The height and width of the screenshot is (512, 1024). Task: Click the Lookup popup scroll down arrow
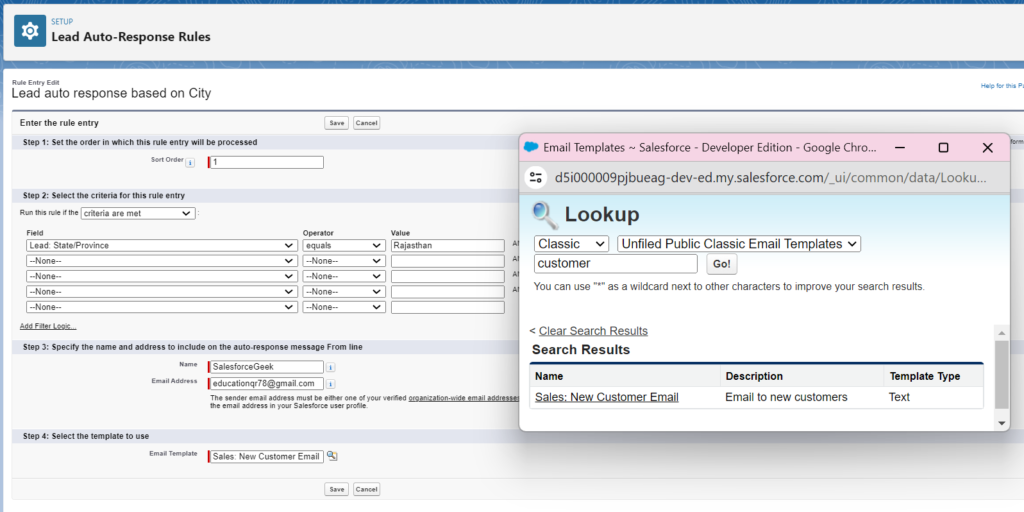(x=1002, y=423)
